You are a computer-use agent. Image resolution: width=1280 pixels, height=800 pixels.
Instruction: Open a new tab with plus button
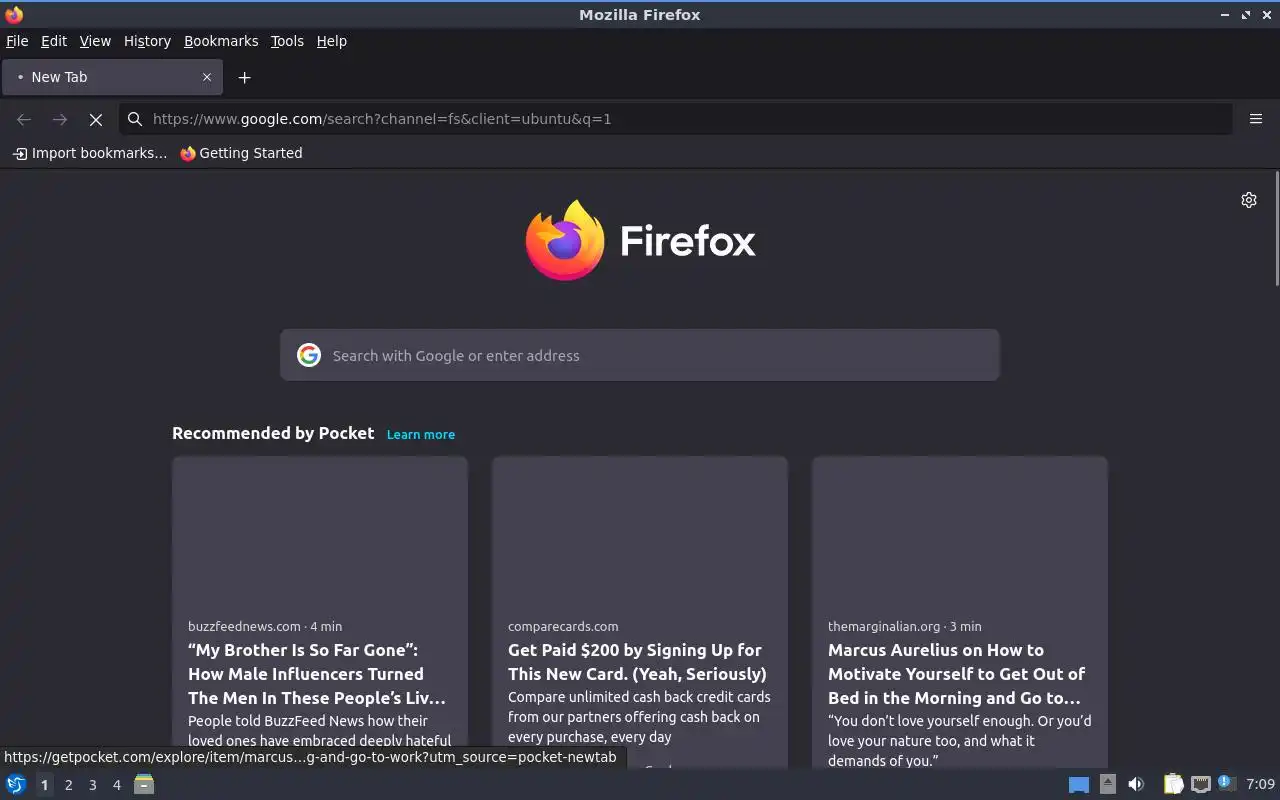pyautogui.click(x=244, y=77)
